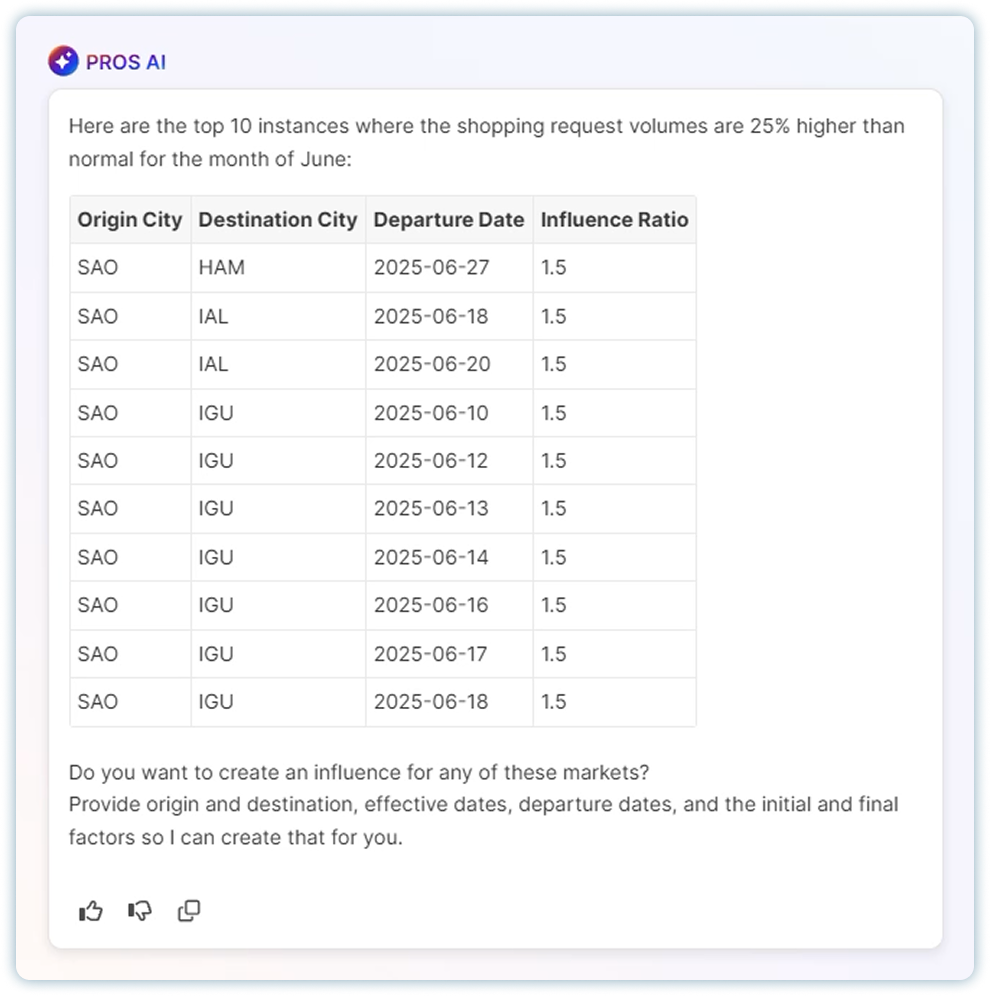Click the last row's 2025-06-18 IGU date
The width and height of the screenshot is (990, 996).
coord(449,702)
